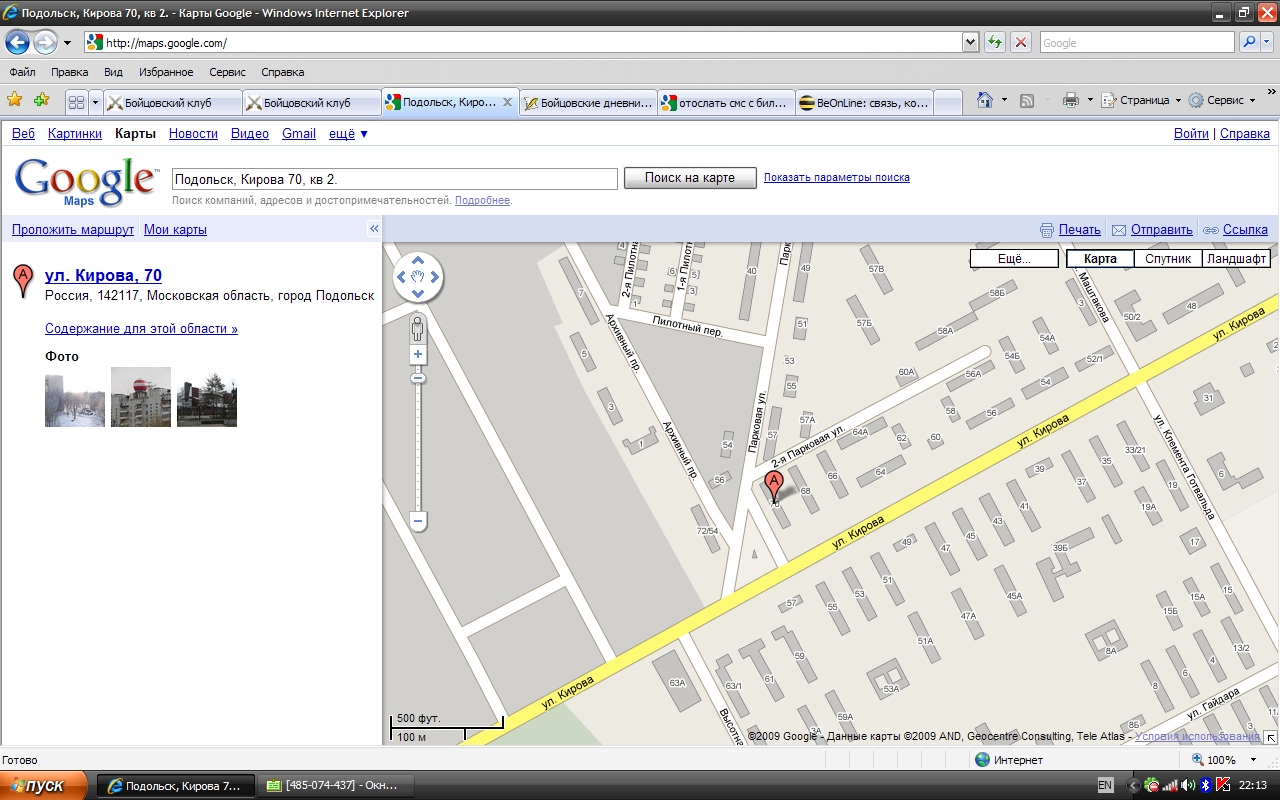Open the Favorites Center star icon
Viewport: 1280px width, 800px height.
15,100
